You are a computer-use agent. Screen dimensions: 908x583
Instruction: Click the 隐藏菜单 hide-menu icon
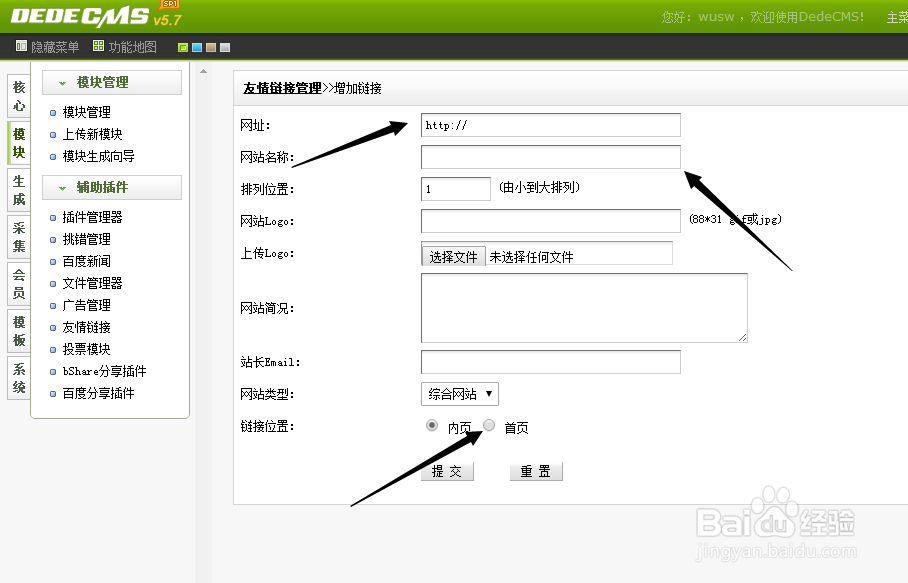pyautogui.click(x=21, y=45)
